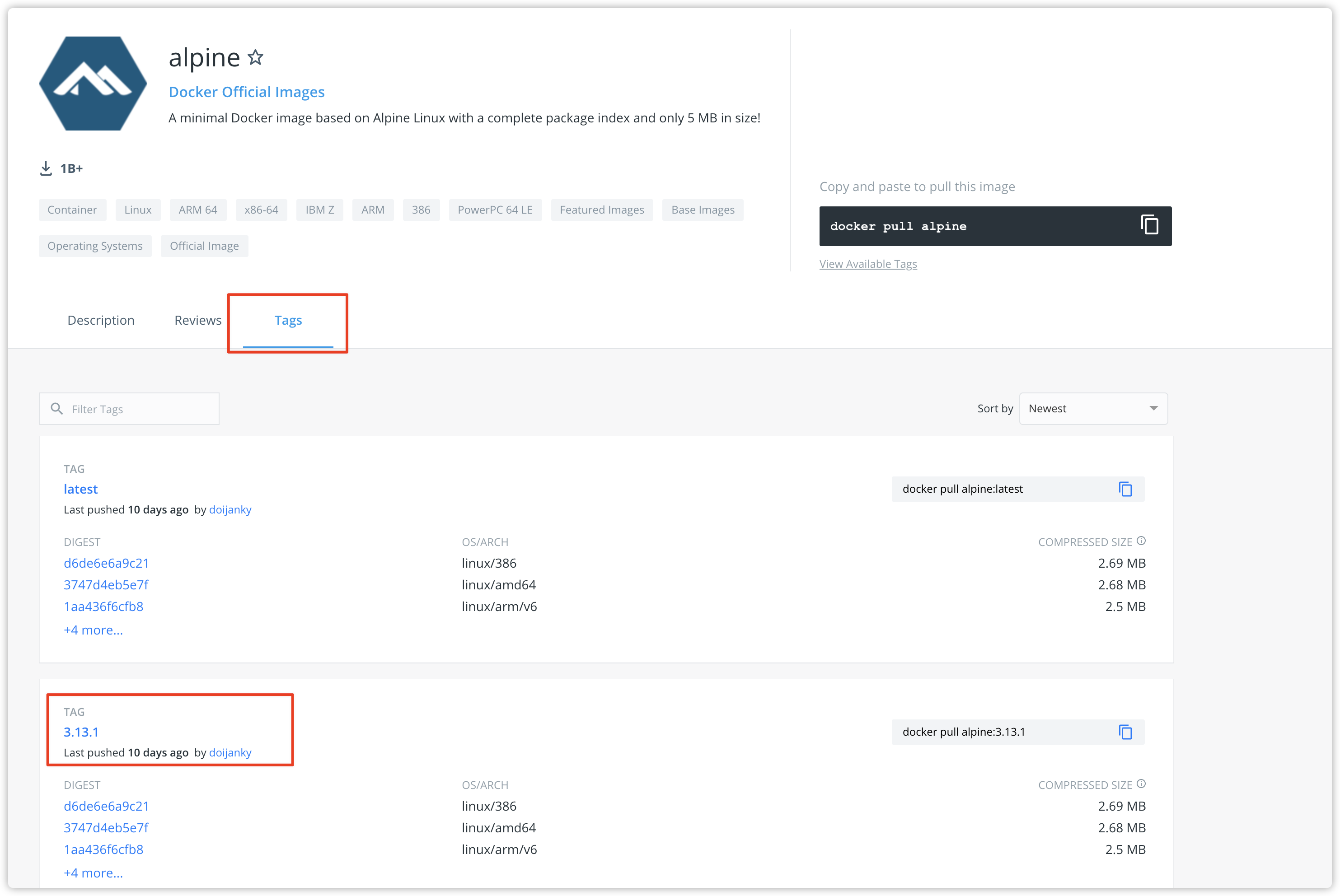This screenshot has height=896, width=1340.
Task: Click the alpine hexagon logo
Action: [x=93, y=84]
